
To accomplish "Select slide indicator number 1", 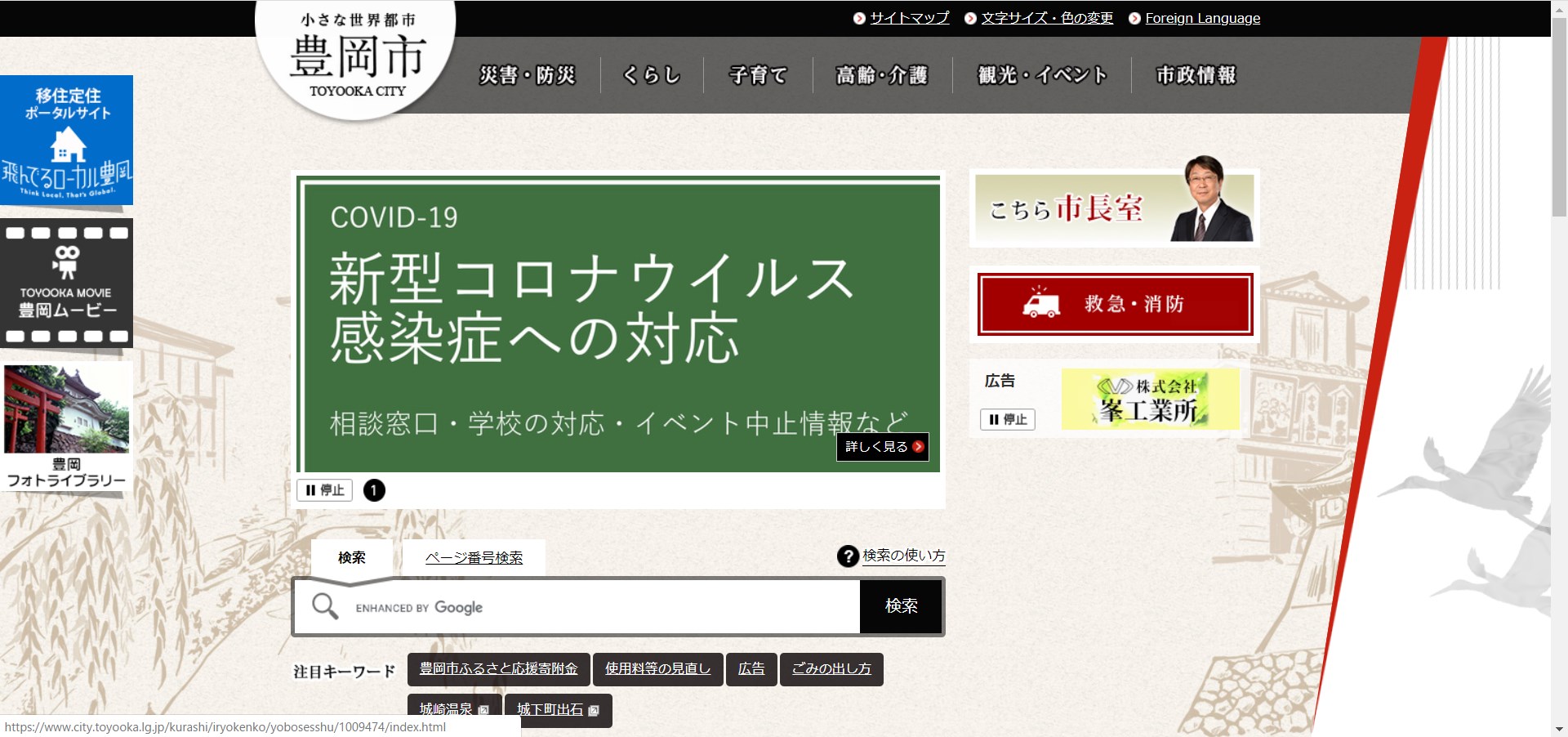I will pos(374,490).
